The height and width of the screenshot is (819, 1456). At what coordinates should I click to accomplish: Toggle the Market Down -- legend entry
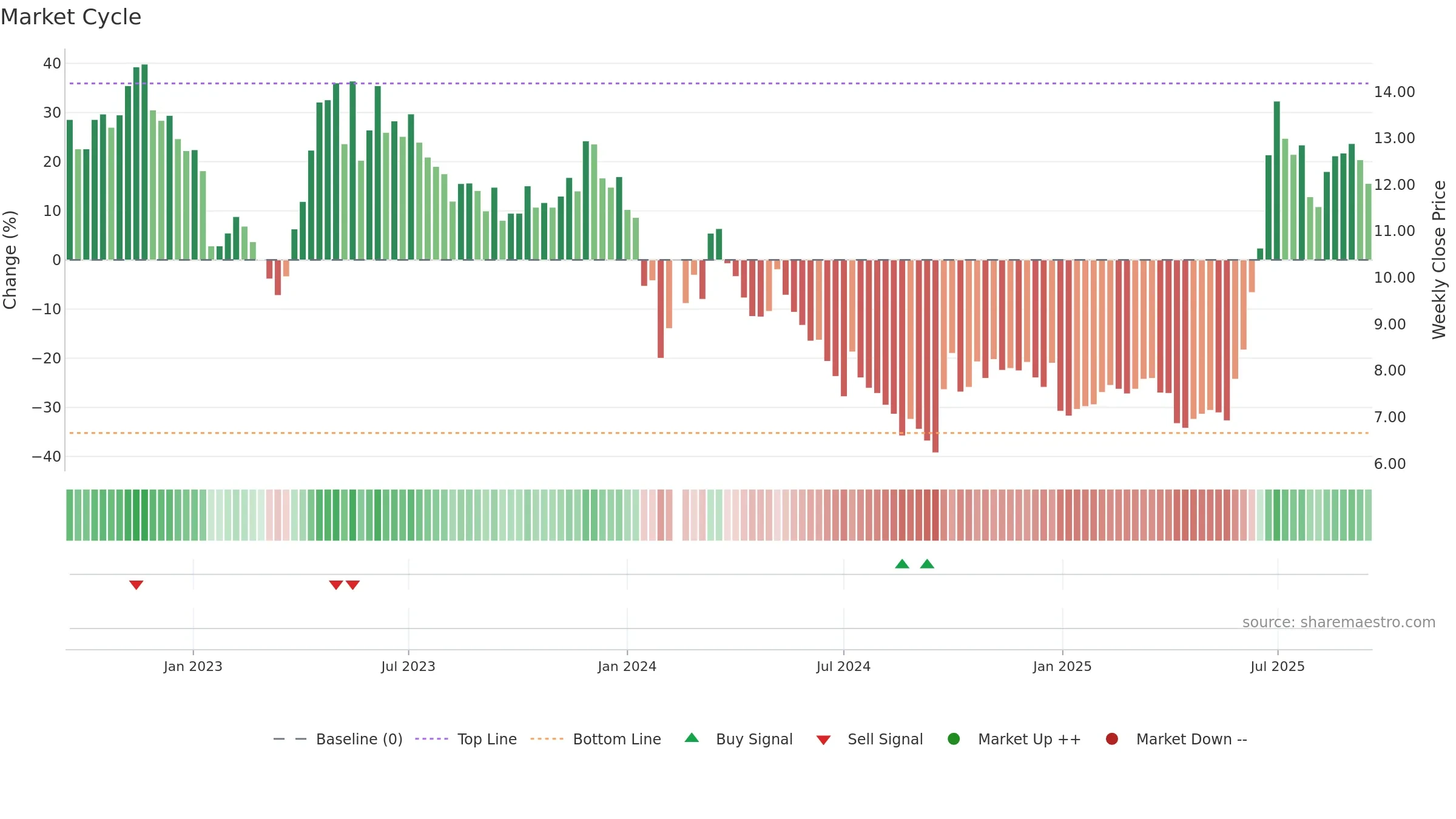pyautogui.click(x=1176, y=739)
